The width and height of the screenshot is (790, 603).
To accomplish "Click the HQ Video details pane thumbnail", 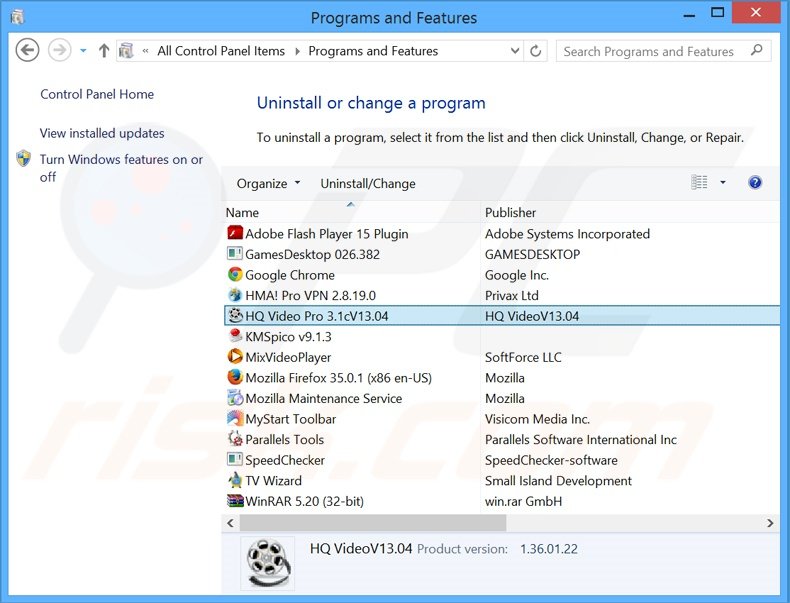I will tap(268, 562).
